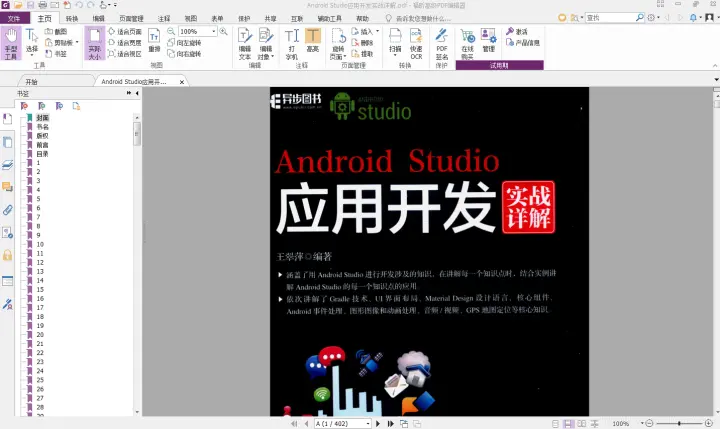
Task: Click the Find (查找) search field
Action: click(x=611, y=17)
